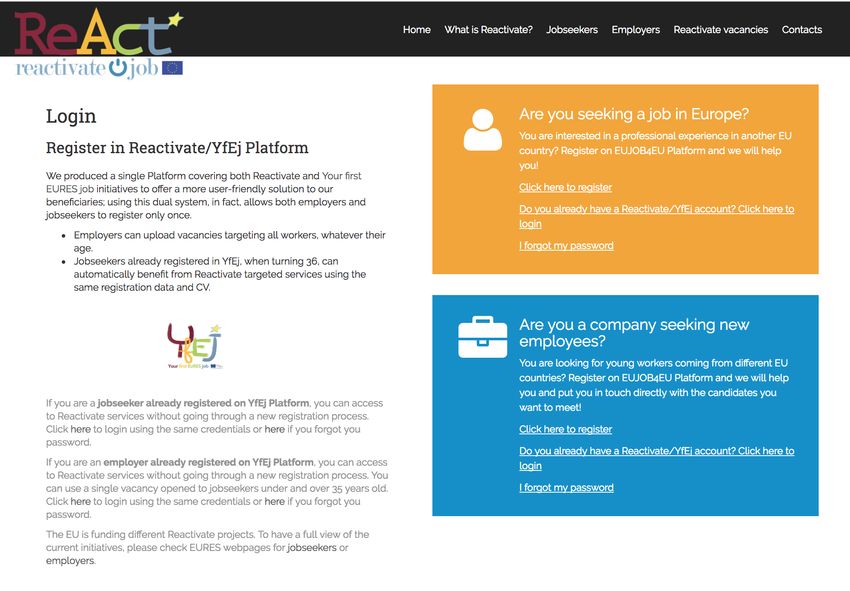Click the jobseeker person icon

point(482,130)
